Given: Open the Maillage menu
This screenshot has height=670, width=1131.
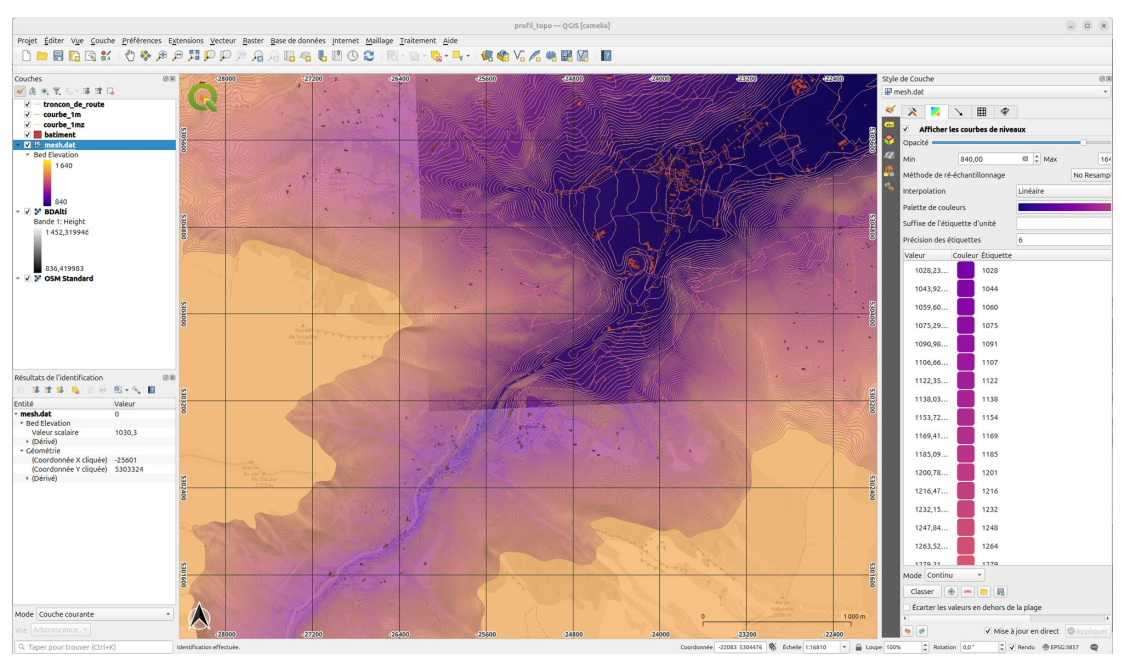Looking at the screenshot, I should pyautogui.click(x=379, y=41).
